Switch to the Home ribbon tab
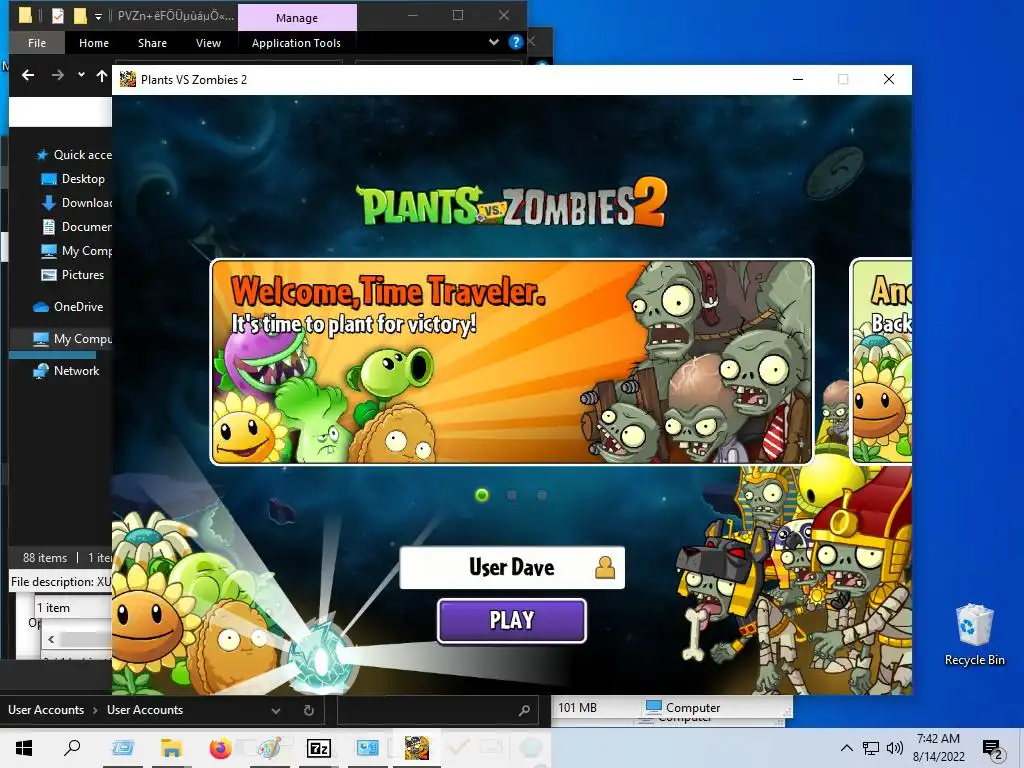Screen dimensions: 1024x768 pyautogui.click(x=94, y=43)
